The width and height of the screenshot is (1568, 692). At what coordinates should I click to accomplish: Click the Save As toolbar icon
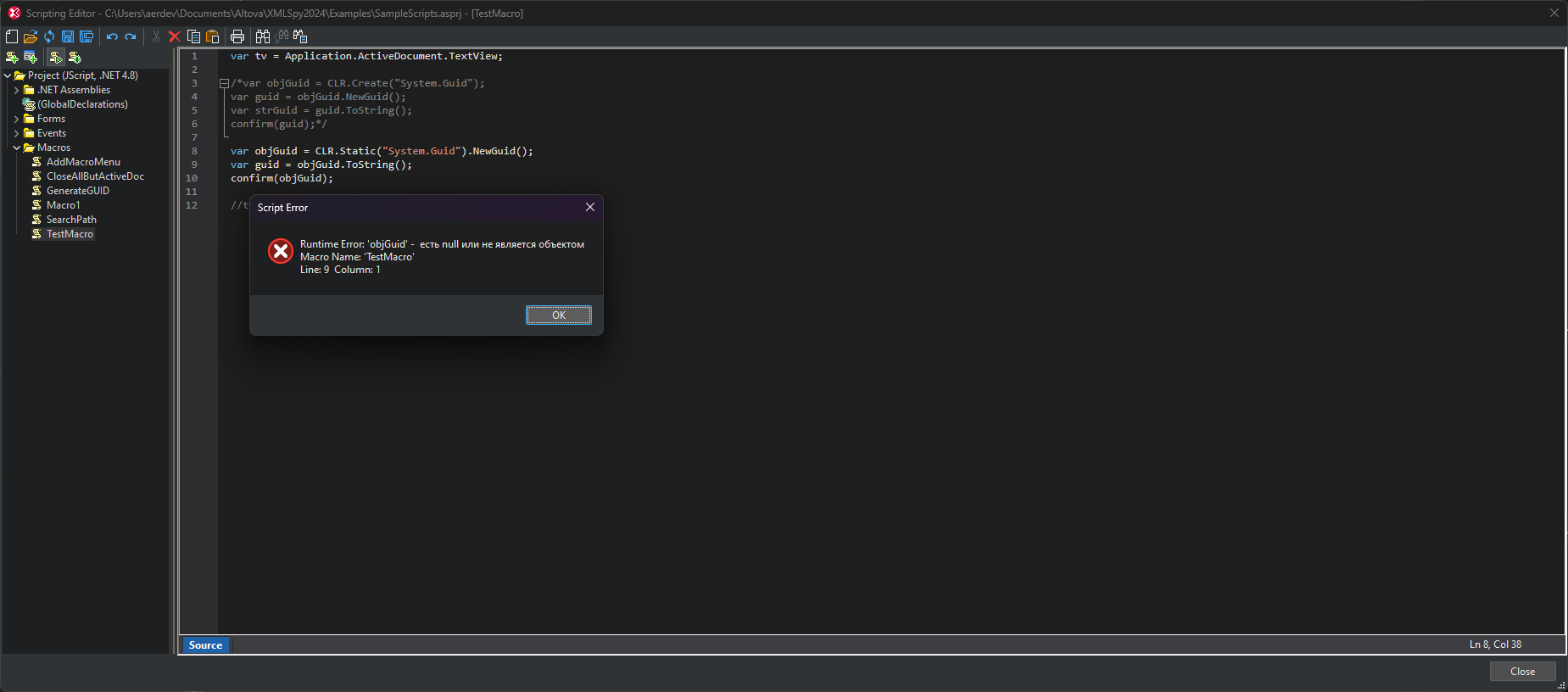pyautogui.click(x=86, y=36)
